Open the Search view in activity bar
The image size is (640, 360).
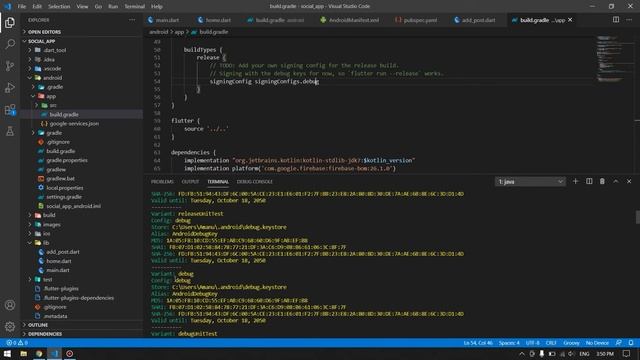(x=10, y=44)
